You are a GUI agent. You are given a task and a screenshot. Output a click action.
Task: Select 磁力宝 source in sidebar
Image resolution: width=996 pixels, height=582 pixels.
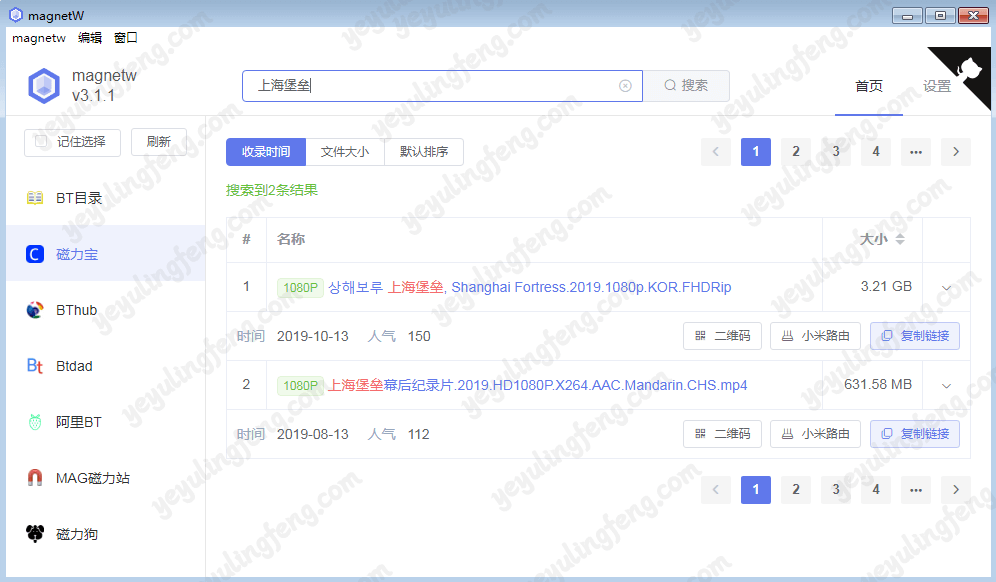[105, 254]
